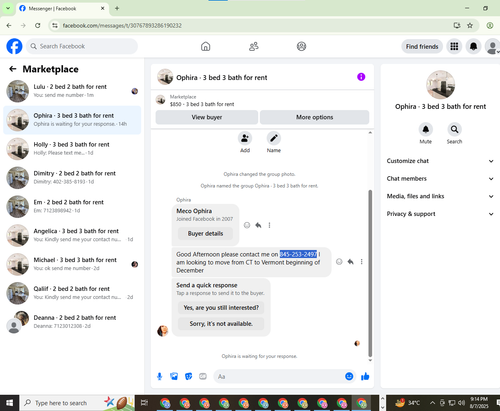The width and height of the screenshot is (500, 411).
Task: Click highlighted phone number 845-253-2497
Action: pyautogui.click(x=298, y=254)
